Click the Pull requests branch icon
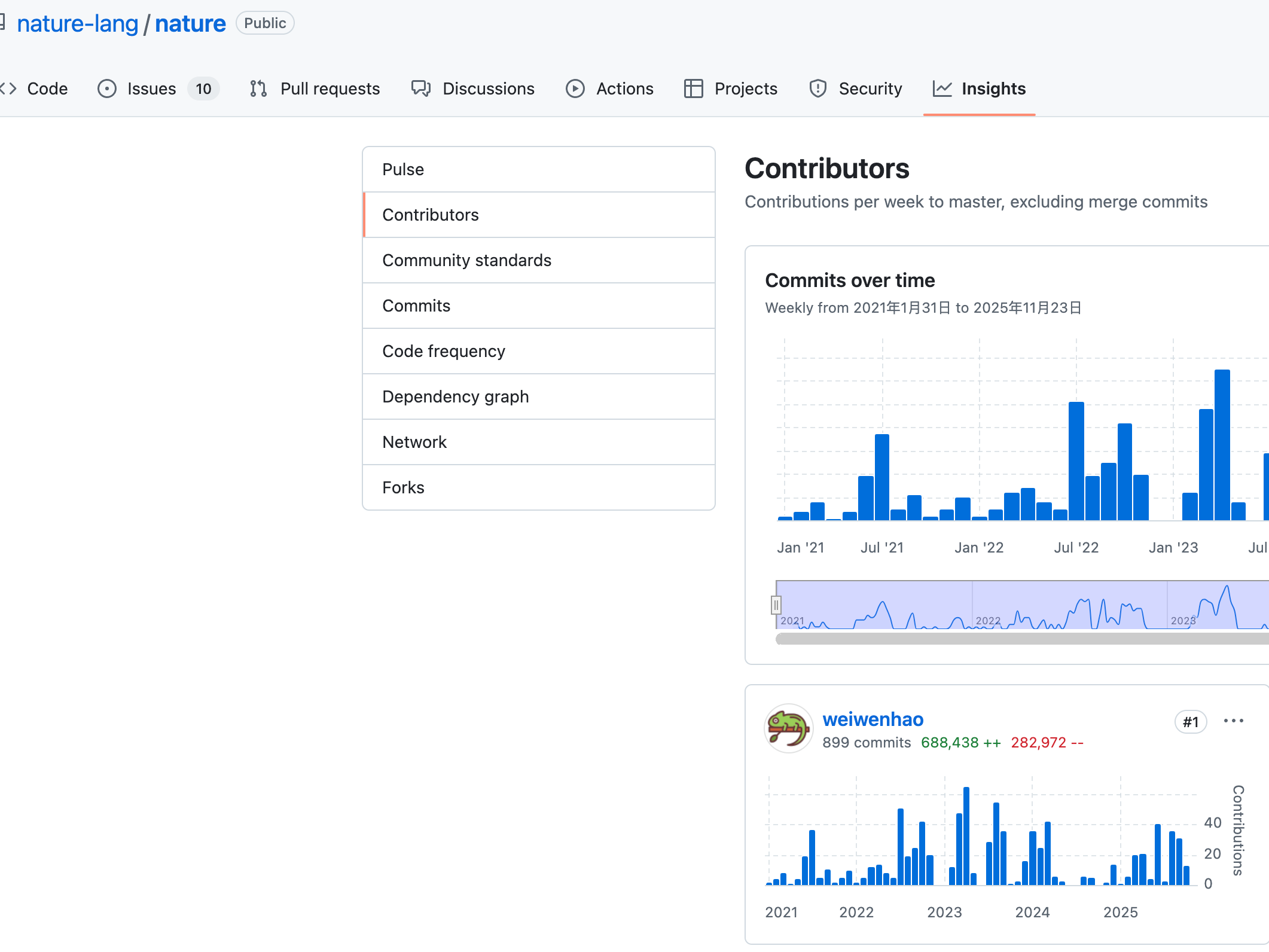The height and width of the screenshot is (952, 1269). [x=258, y=89]
